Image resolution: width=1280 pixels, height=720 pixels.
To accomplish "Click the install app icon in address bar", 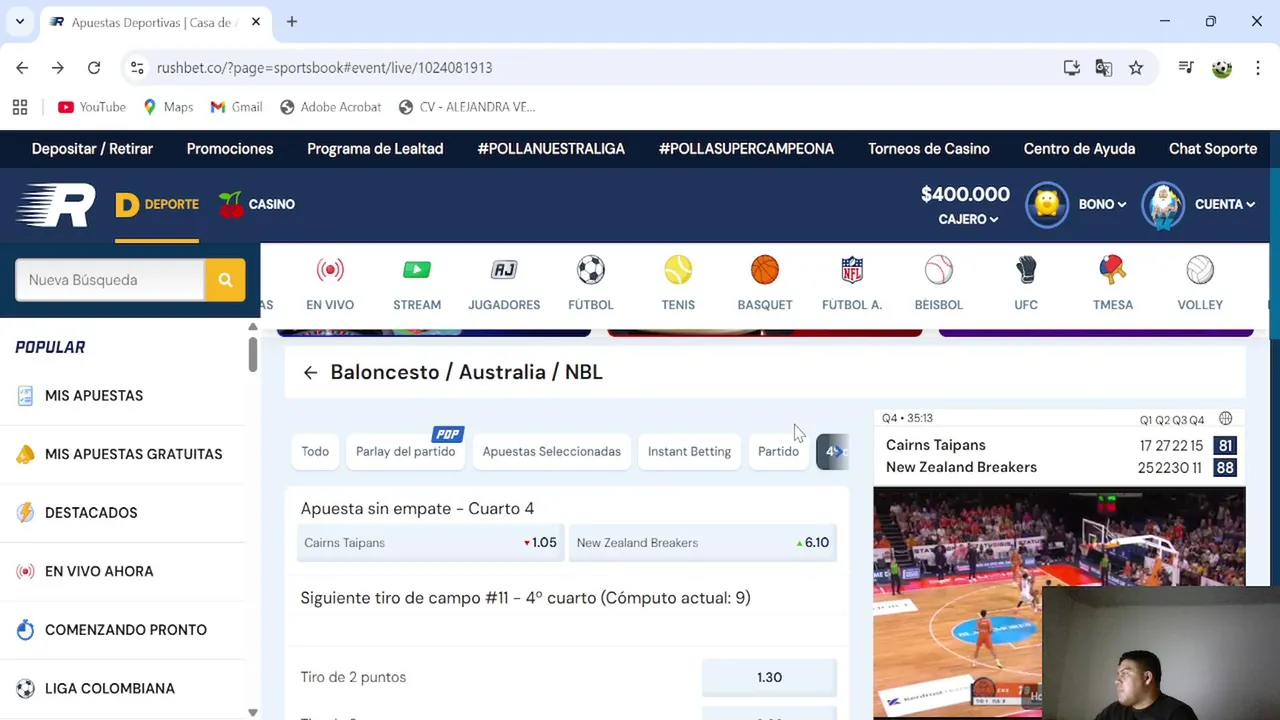I will pyautogui.click(x=1072, y=68).
